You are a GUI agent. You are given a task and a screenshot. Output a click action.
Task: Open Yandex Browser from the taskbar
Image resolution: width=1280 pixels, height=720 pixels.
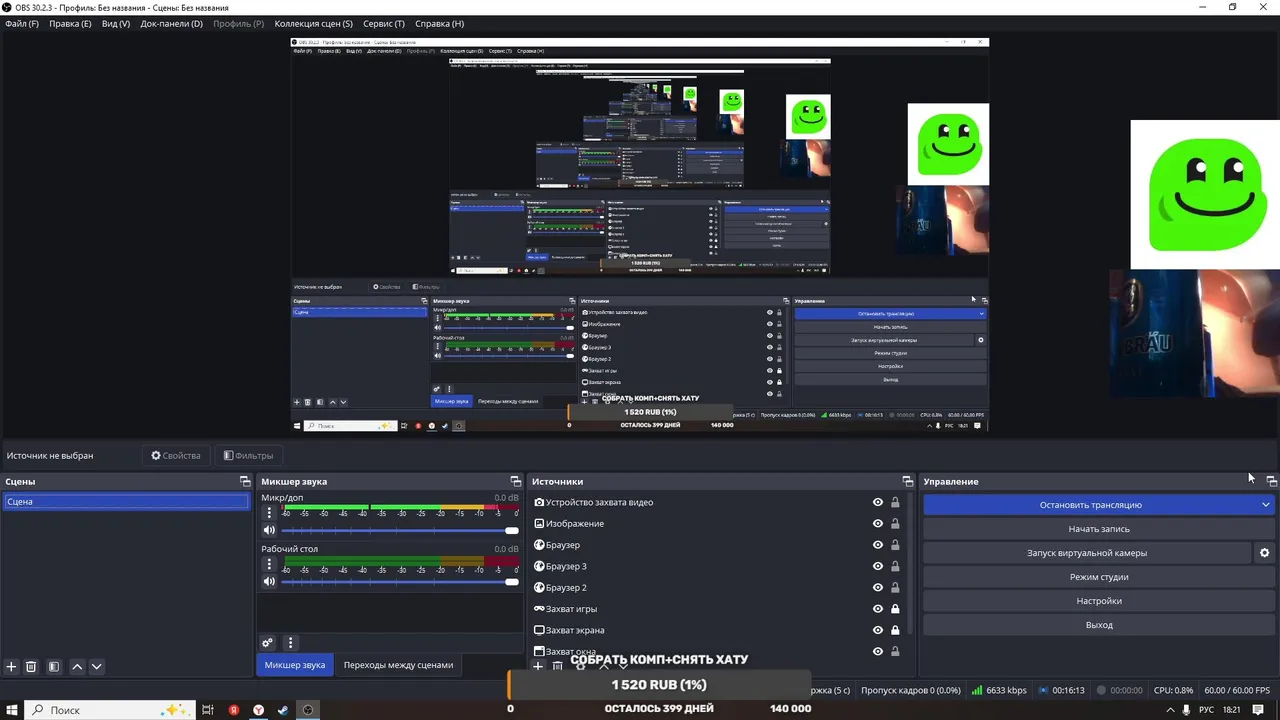[259, 710]
